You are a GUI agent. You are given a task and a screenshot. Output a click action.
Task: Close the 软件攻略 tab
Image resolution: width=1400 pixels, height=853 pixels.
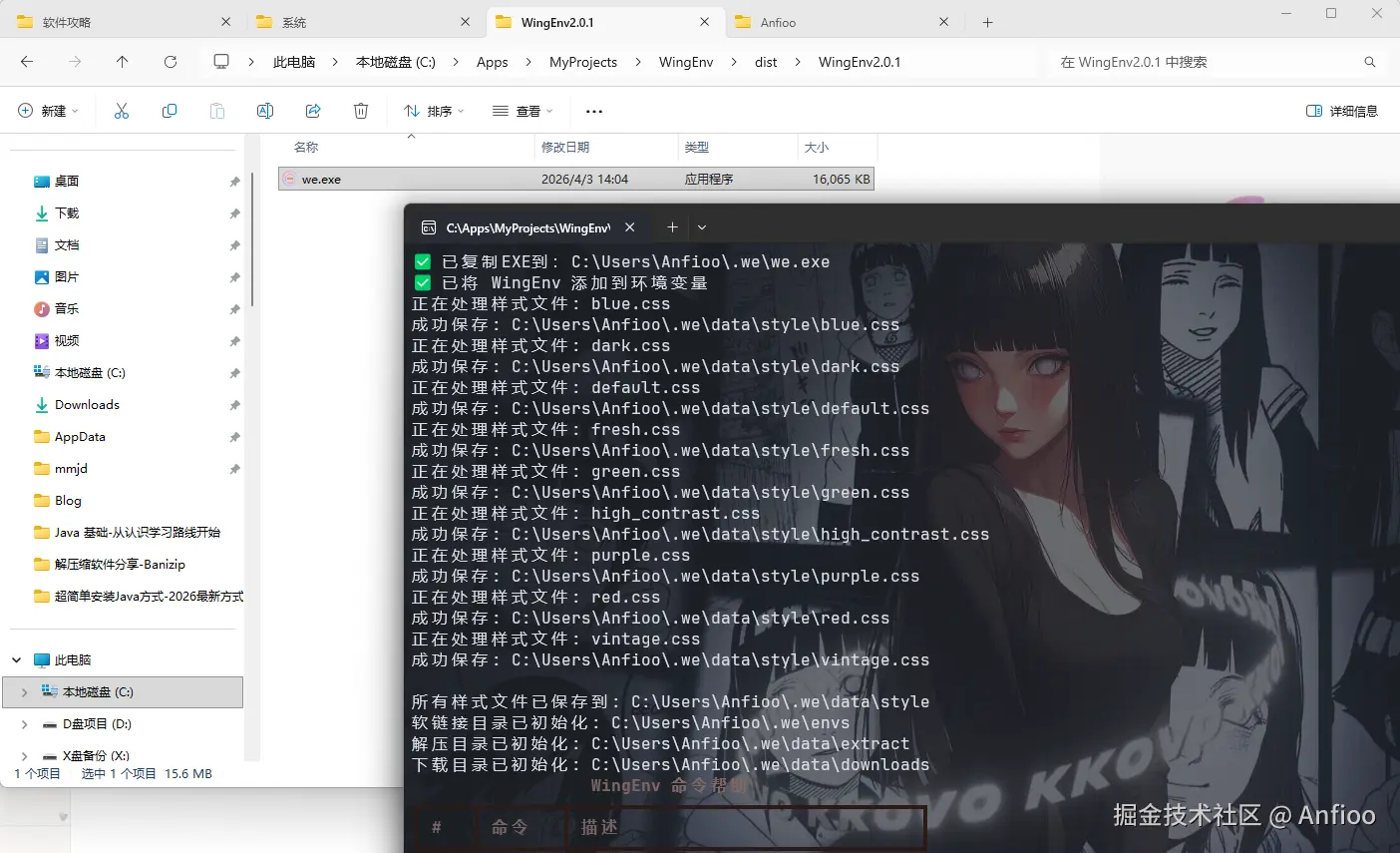point(226,22)
